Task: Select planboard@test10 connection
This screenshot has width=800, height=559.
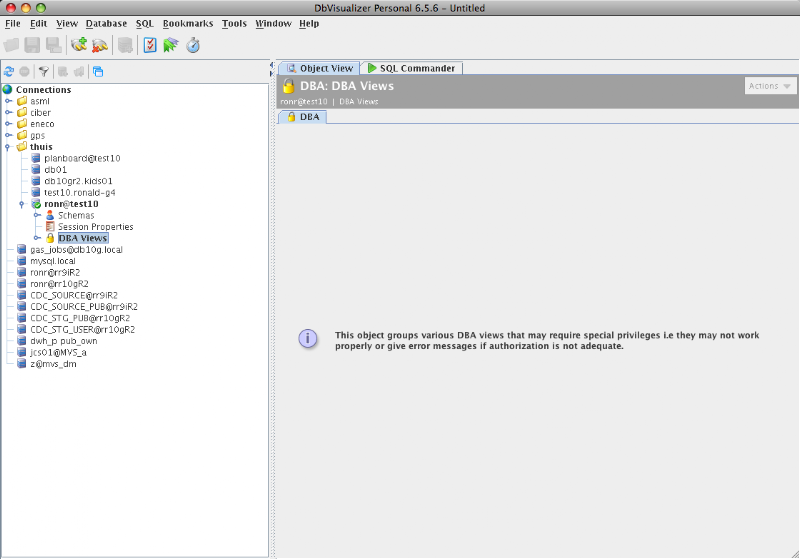Action: click(82, 158)
